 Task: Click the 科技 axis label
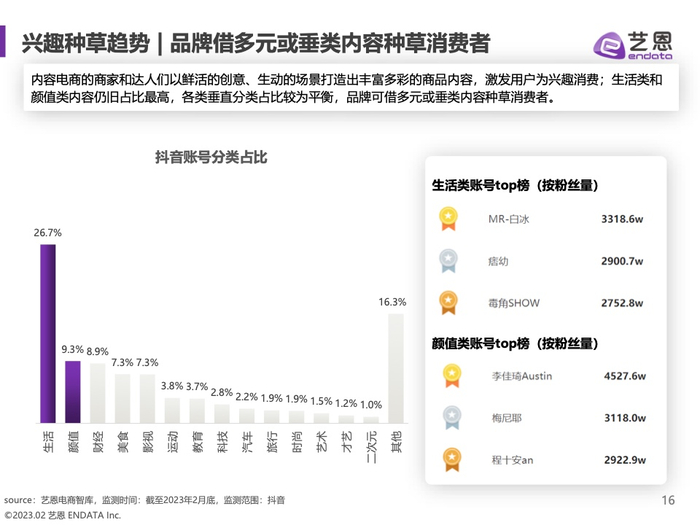click(222, 441)
